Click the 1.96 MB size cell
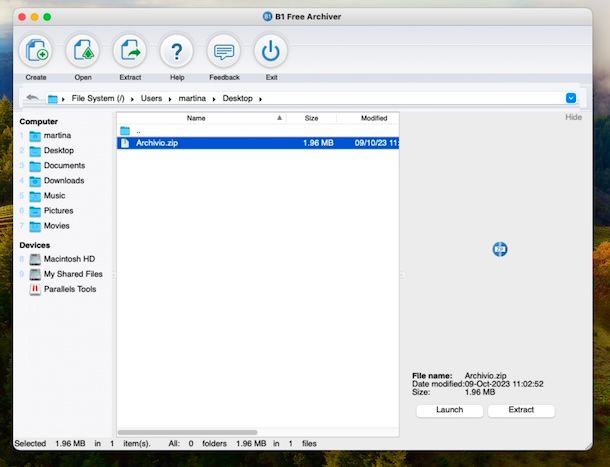The height and width of the screenshot is (467, 610). [x=318, y=143]
